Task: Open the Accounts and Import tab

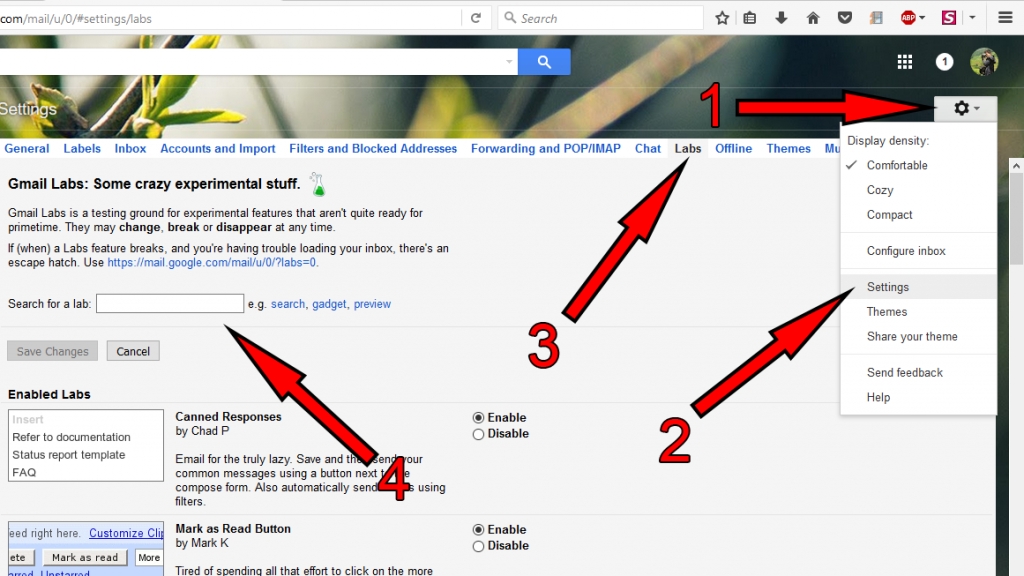Action: tap(217, 148)
